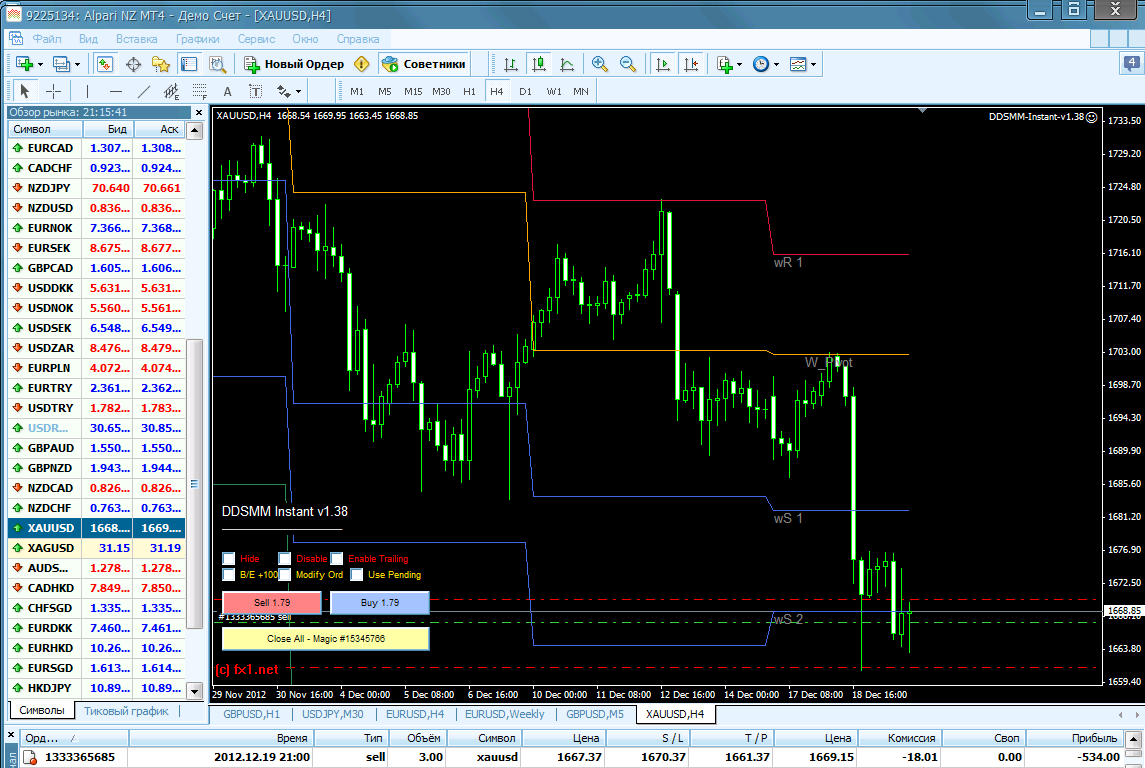Toggle the Data Window crosshair-circle icon

click(133, 64)
